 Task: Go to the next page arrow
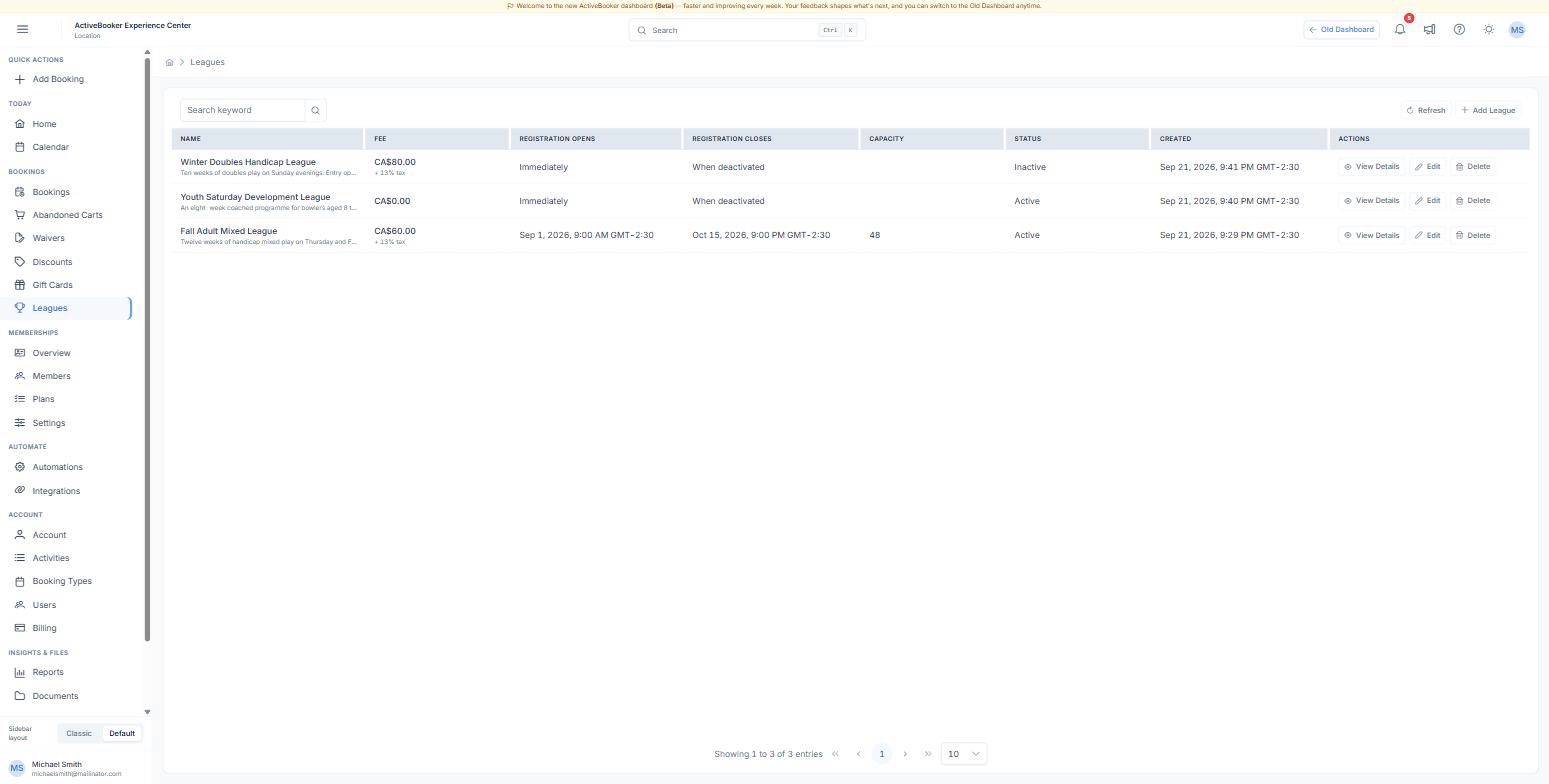pos(905,754)
